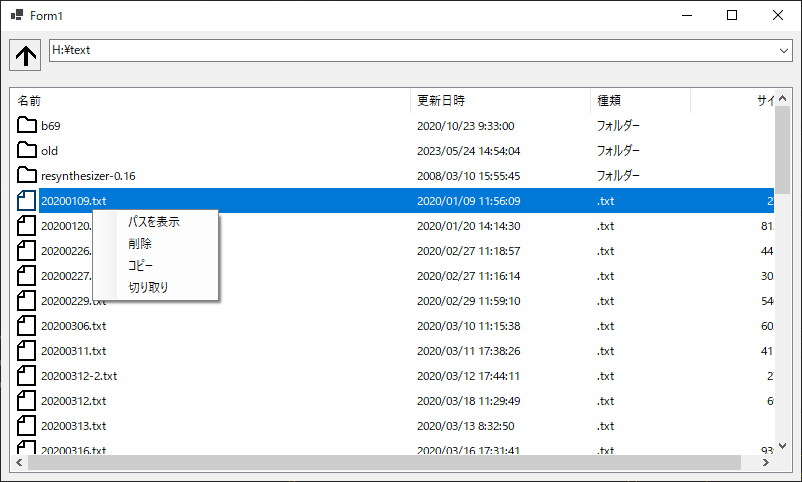Click the file icon for 20200306.txt
Viewport: 802px width, 482px height.
[x=27, y=326]
